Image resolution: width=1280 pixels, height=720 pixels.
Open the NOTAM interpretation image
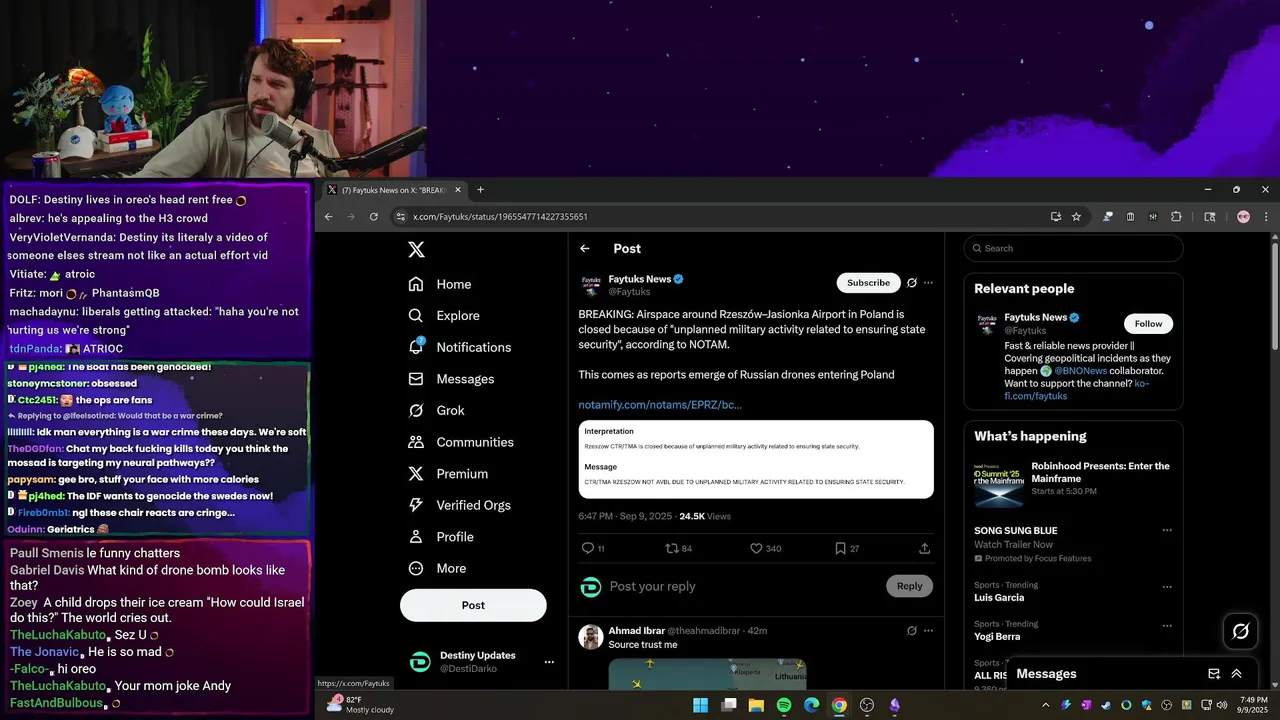pos(756,459)
